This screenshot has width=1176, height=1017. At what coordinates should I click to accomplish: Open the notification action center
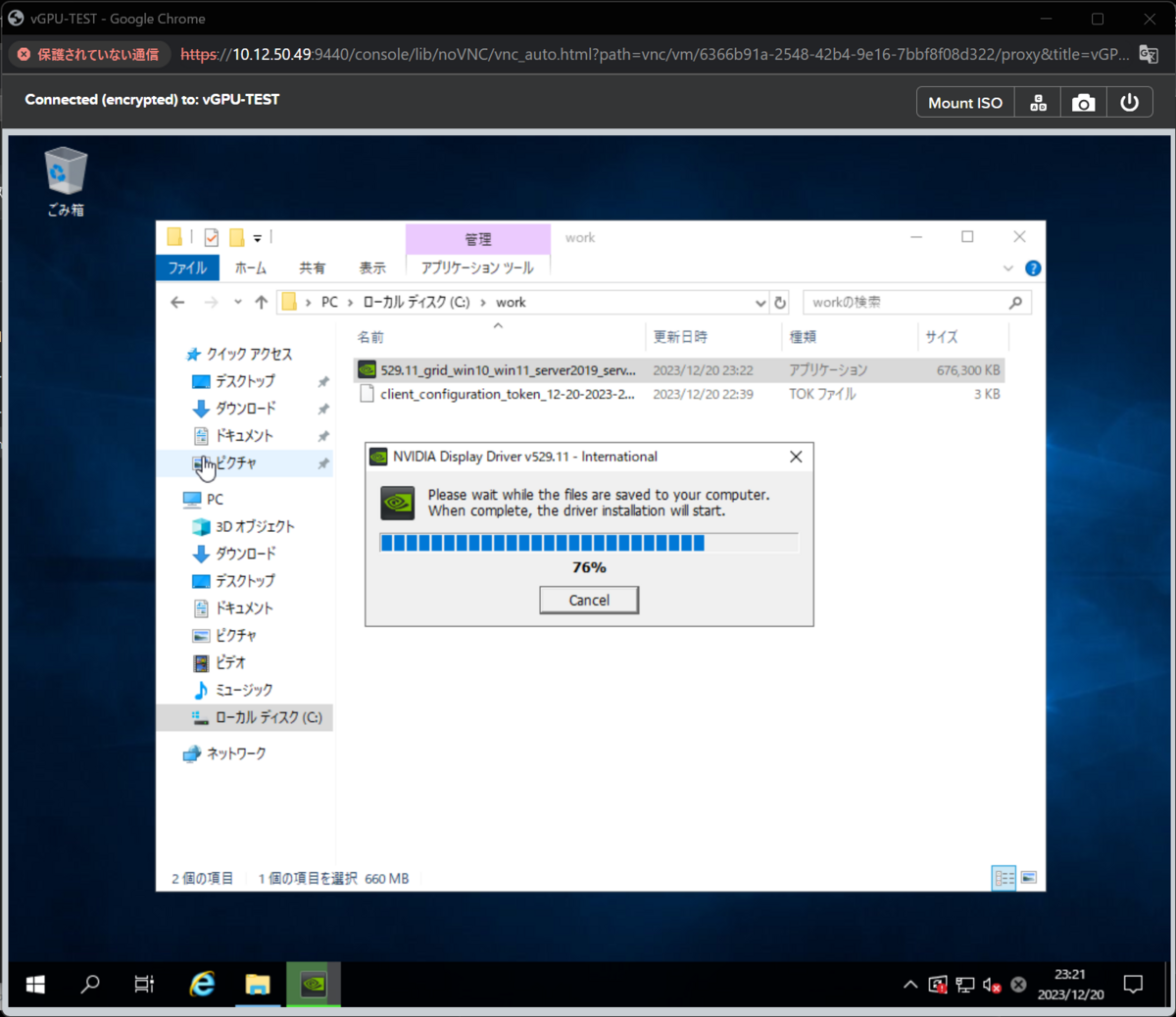[1134, 985]
